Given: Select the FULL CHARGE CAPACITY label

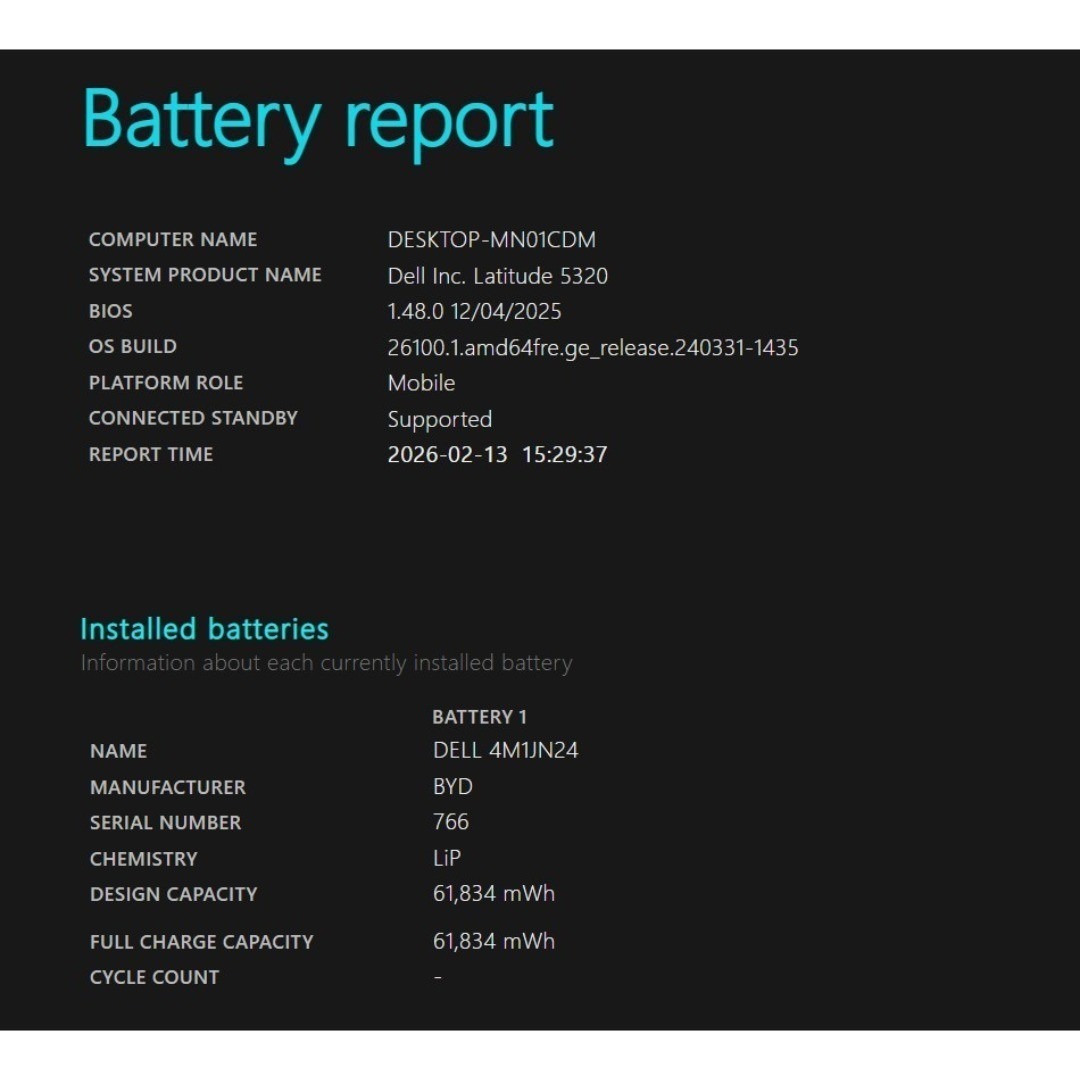Looking at the screenshot, I should [x=201, y=942].
